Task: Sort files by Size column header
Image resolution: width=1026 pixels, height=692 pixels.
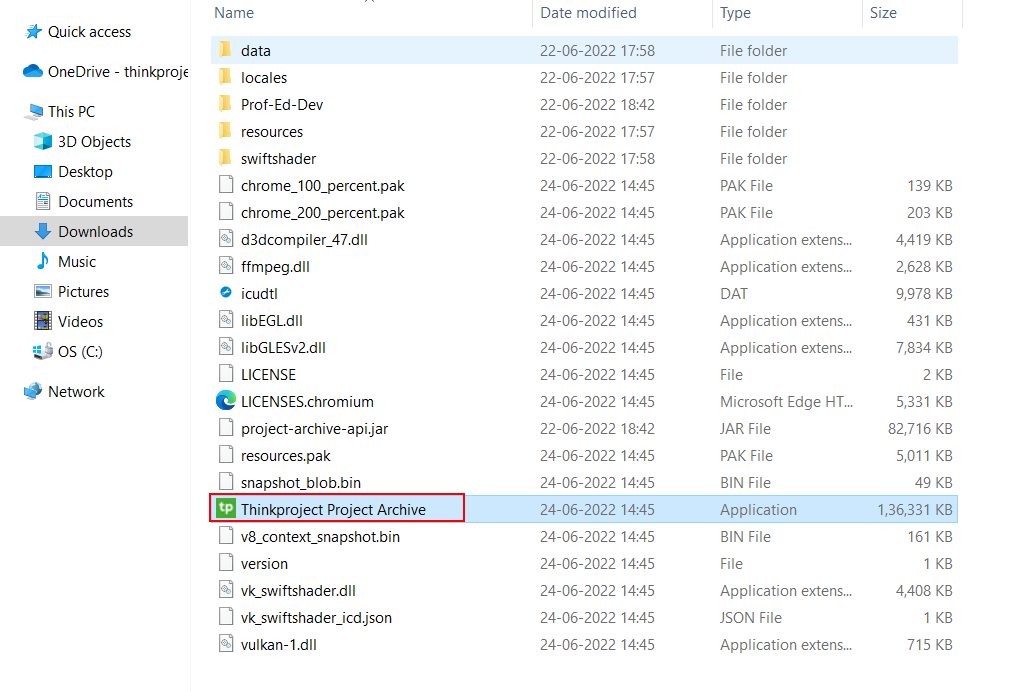Action: tap(883, 13)
